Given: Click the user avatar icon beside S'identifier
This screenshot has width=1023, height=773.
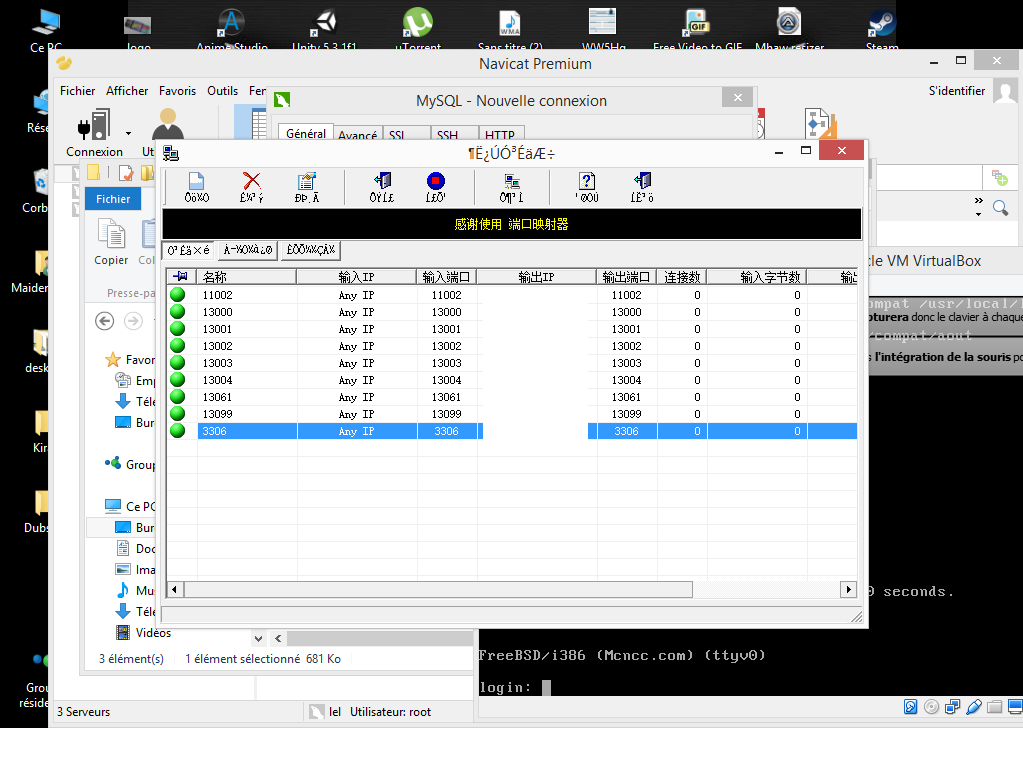Looking at the screenshot, I should [x=1005, y=91].
